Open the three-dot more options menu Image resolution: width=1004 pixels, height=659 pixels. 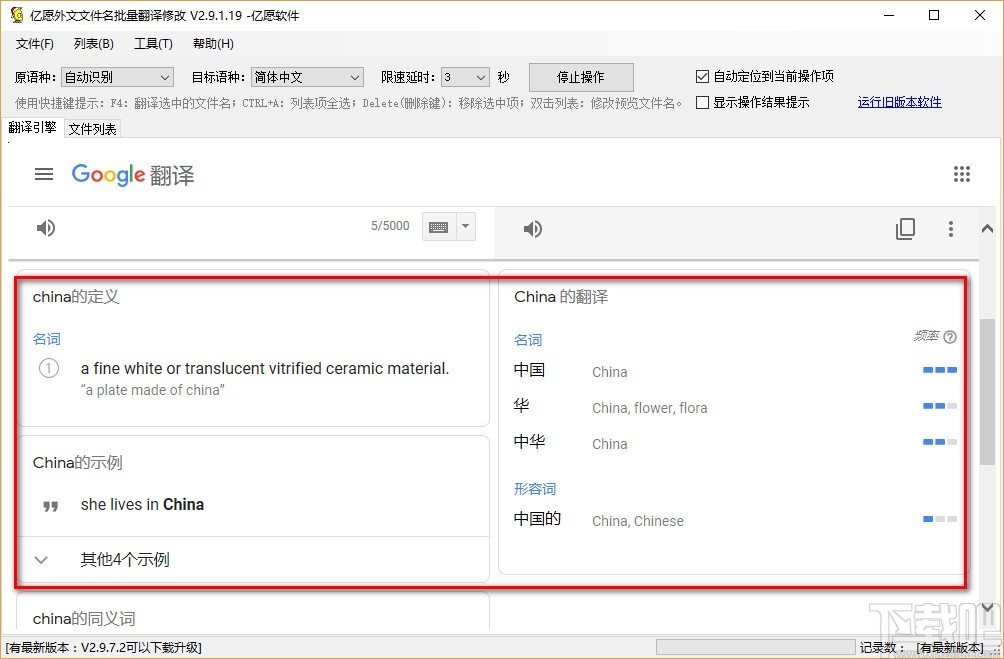click(x=951, y=229)
